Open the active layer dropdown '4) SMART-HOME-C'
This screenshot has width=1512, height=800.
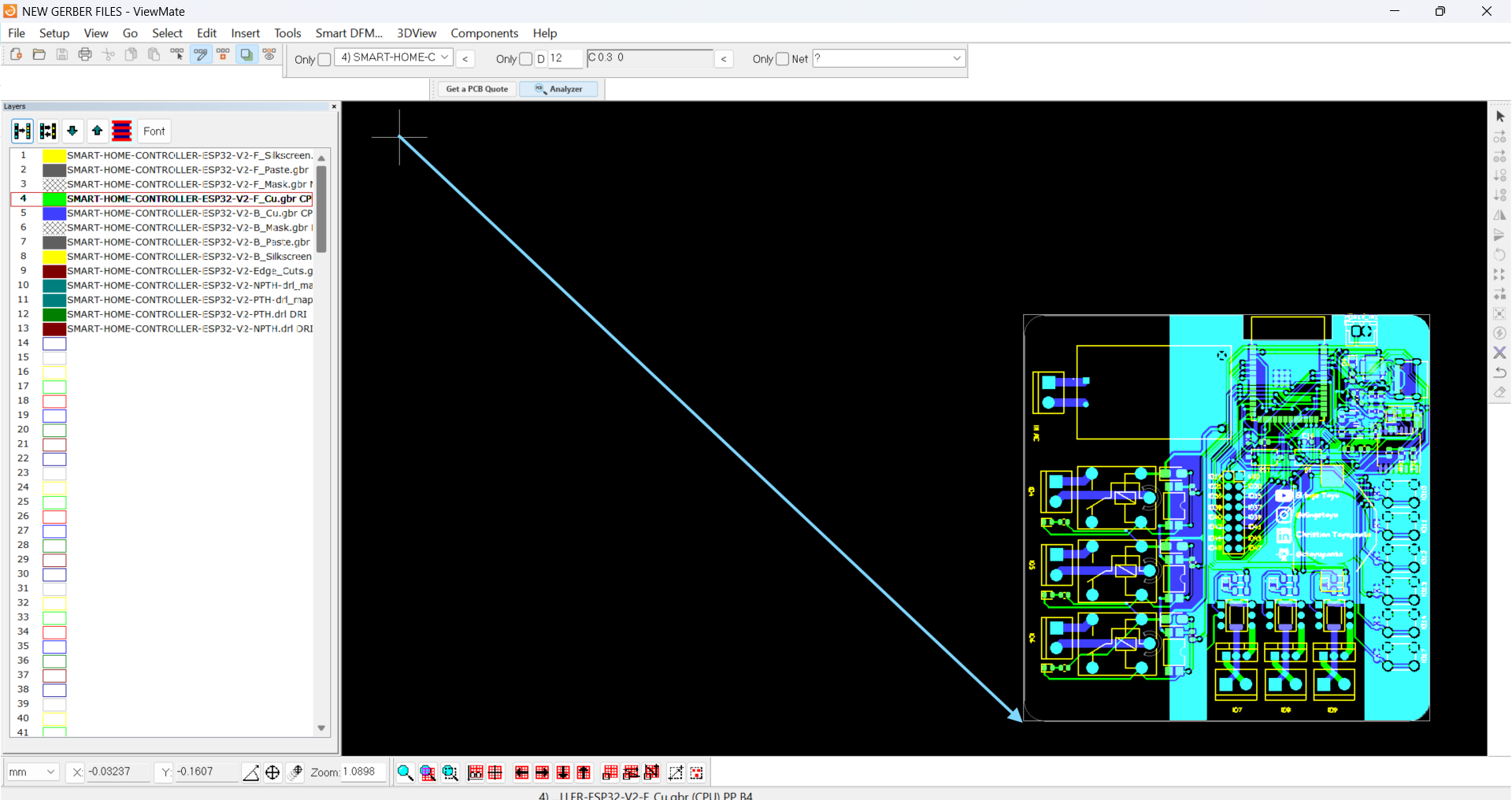coord(394,57)
